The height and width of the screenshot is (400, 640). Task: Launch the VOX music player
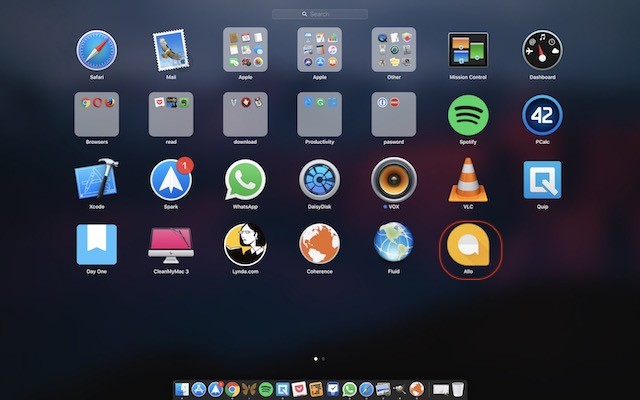[x=394, y=180]
